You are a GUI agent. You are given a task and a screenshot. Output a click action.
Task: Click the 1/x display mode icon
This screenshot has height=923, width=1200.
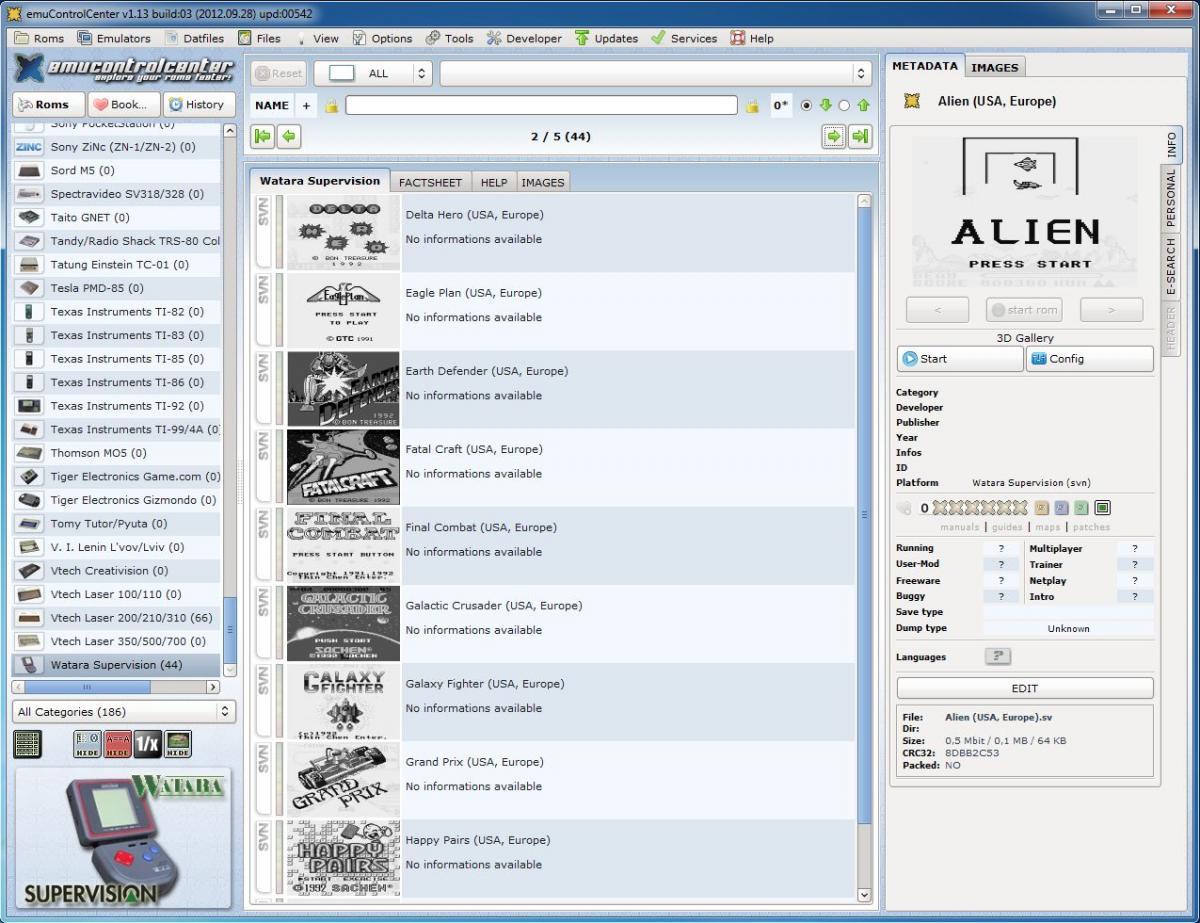pyautogui.click(x=148, y=744)
